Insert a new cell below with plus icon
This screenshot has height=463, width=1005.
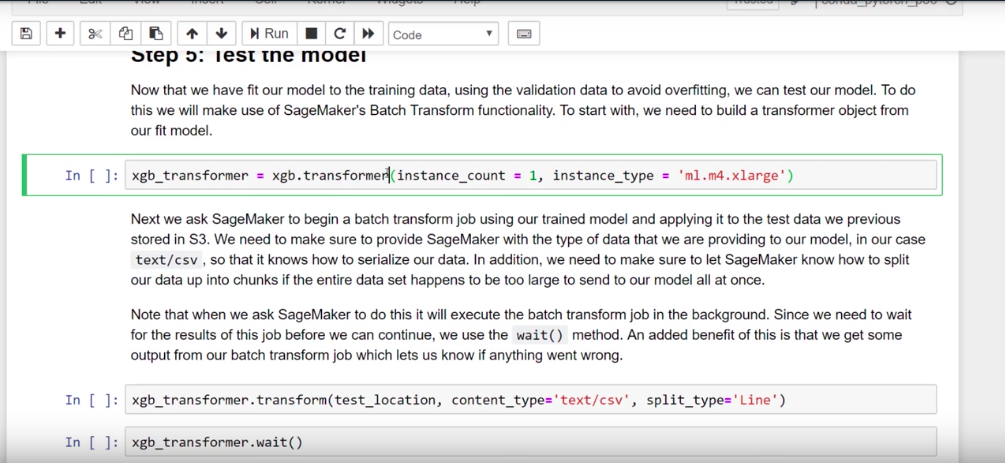click(x=60, y=34)
